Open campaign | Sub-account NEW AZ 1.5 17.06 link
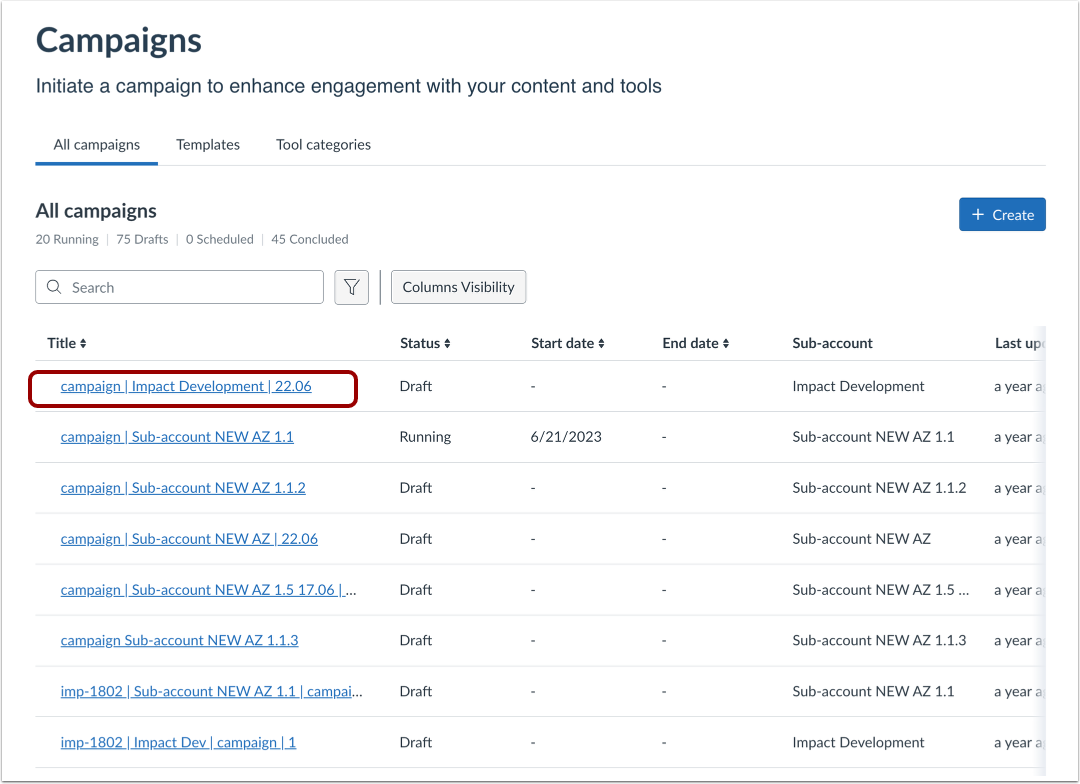 click(208, 590)
